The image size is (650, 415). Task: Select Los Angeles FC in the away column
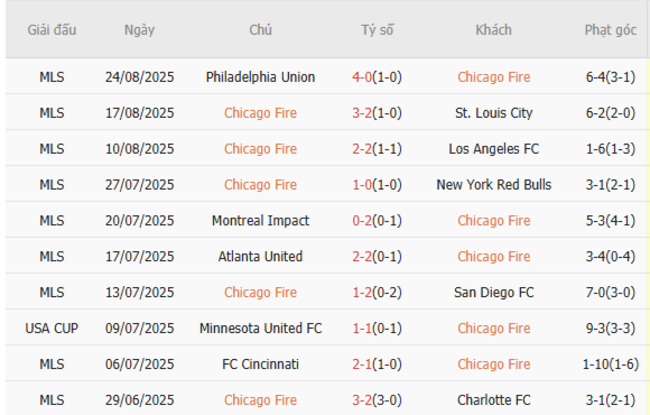point(493,149)
